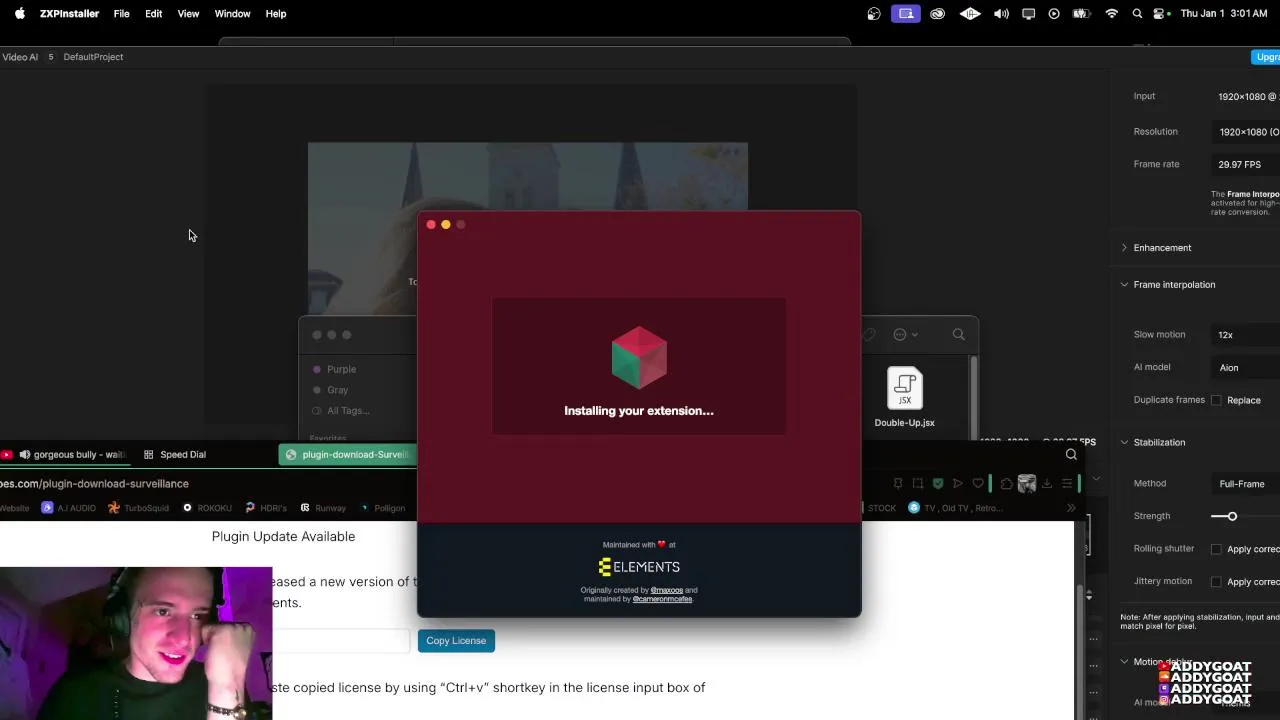Open All Tags in Finder sidebar
The height and width of the screenshot is (720, 1280).
(347, 411)
